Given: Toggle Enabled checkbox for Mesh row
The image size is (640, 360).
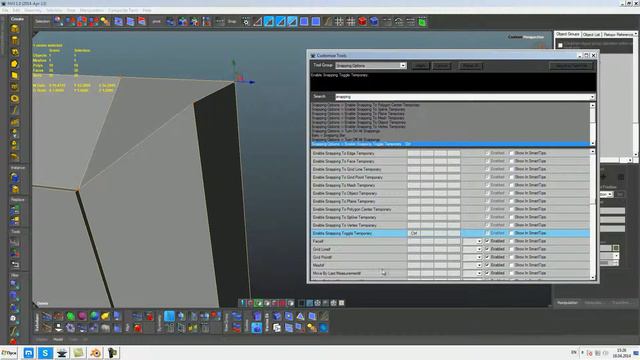Looking at the screenshot, I should [x=487, y=265].
